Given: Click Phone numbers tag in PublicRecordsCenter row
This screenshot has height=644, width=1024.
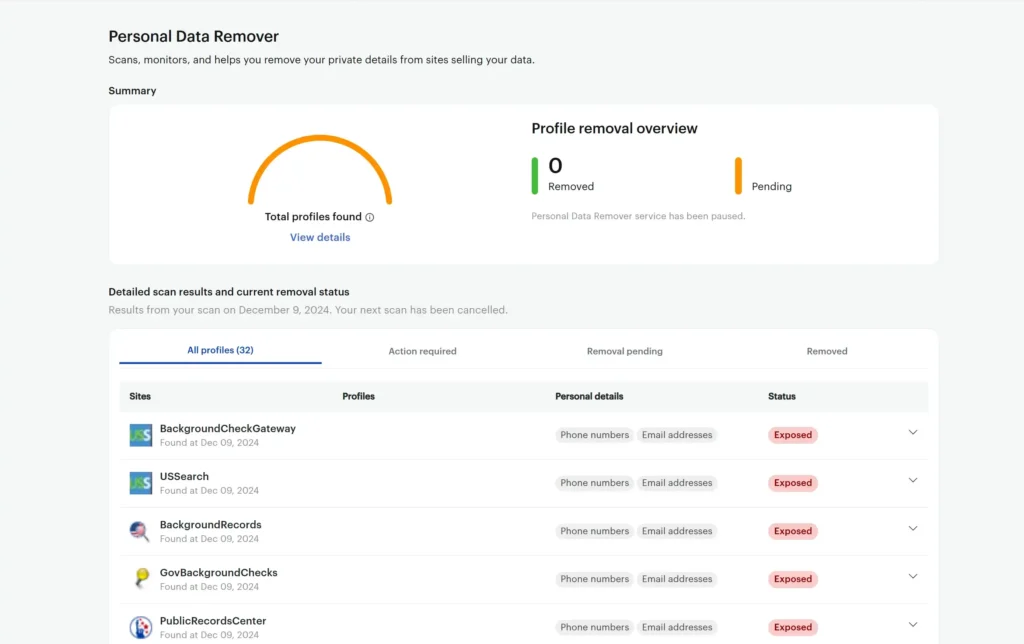Looking at the screenshot, I should (x=594, y=627).
